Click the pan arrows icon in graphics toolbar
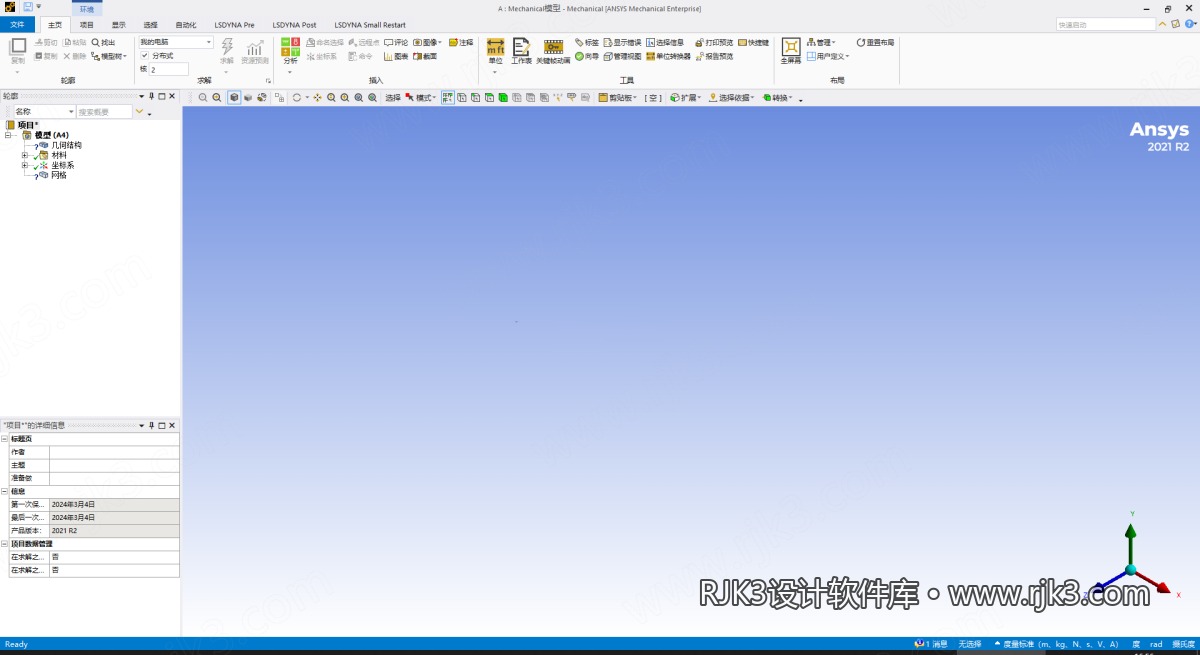Screen dimensions: 1200x655 tap(317, 98)
